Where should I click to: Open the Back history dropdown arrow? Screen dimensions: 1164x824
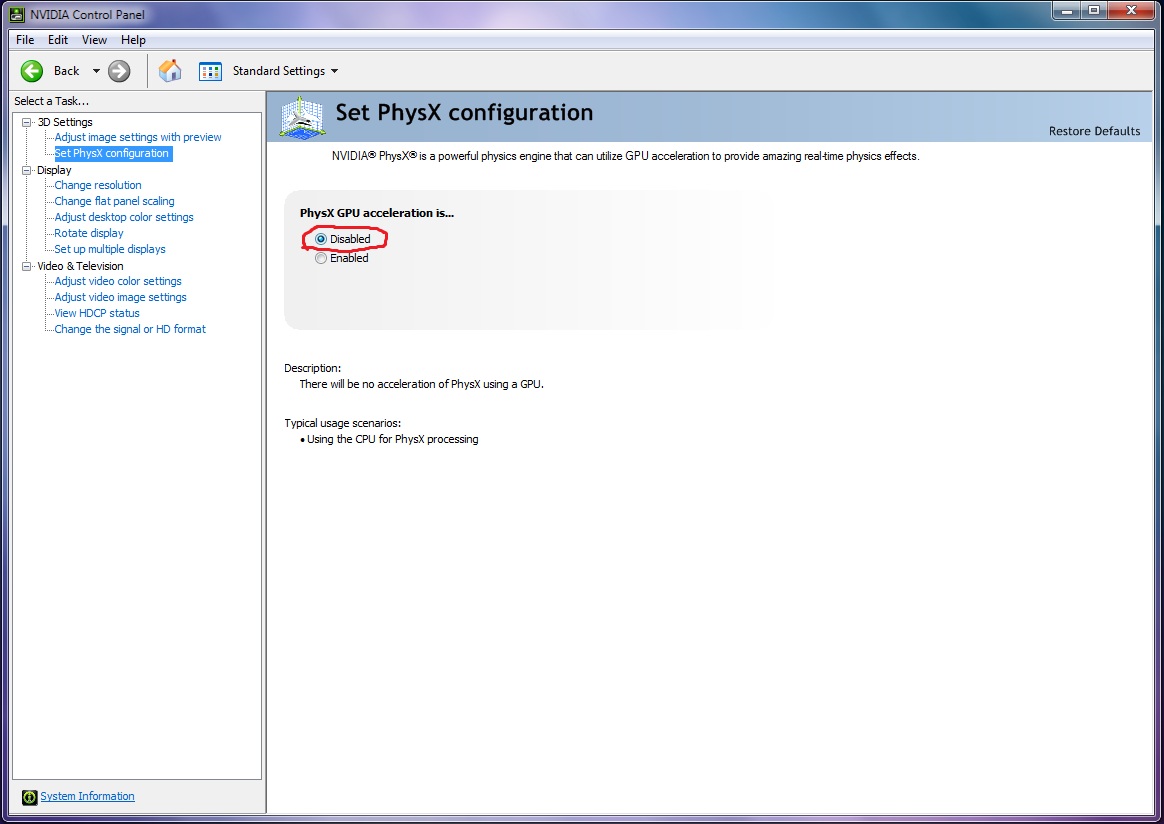(96, 71)
